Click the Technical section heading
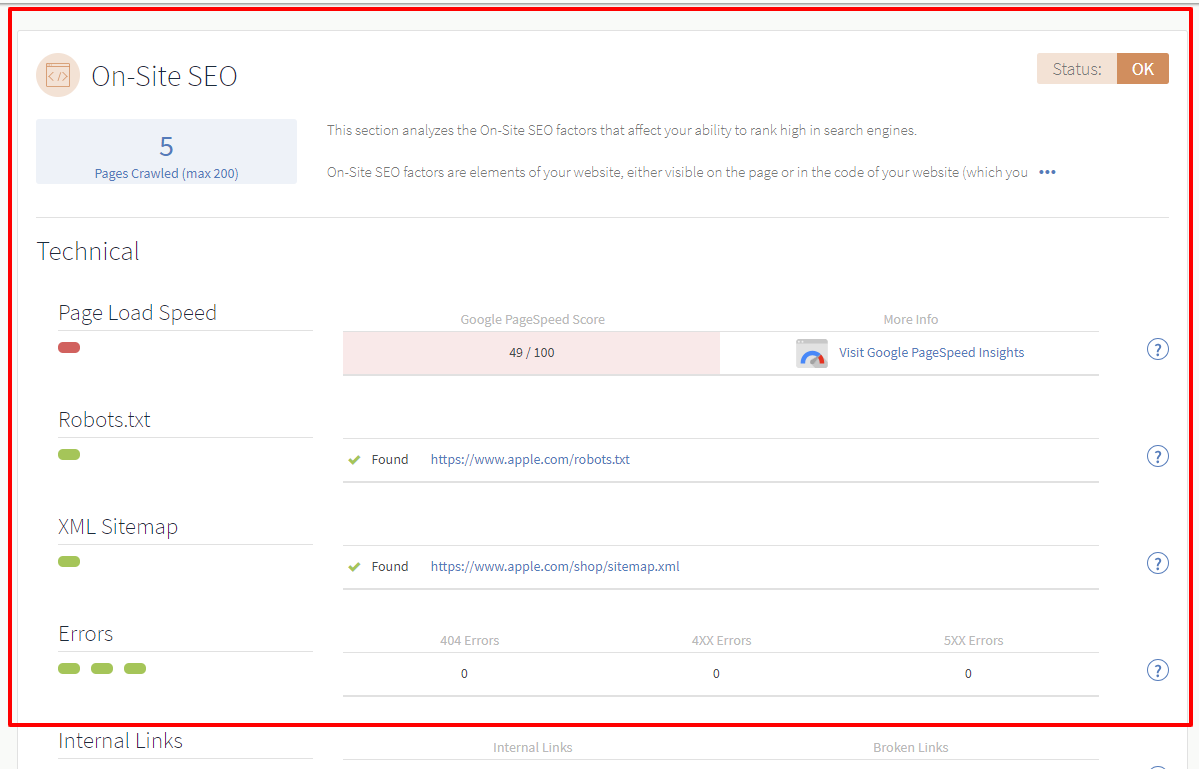The width and height of the screenshot is (1199, 769). coord(88,251)
